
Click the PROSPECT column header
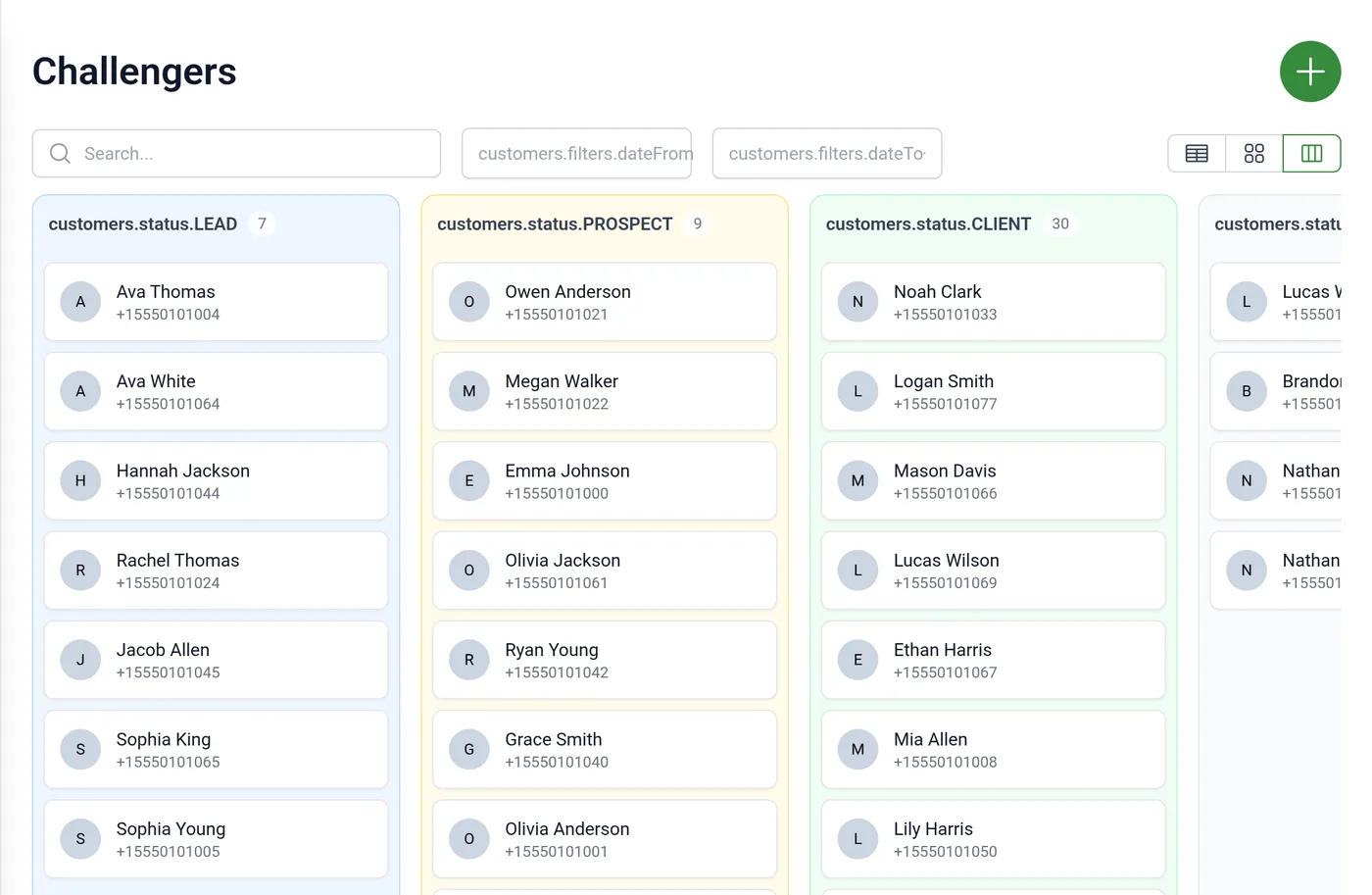coord(555,224)
